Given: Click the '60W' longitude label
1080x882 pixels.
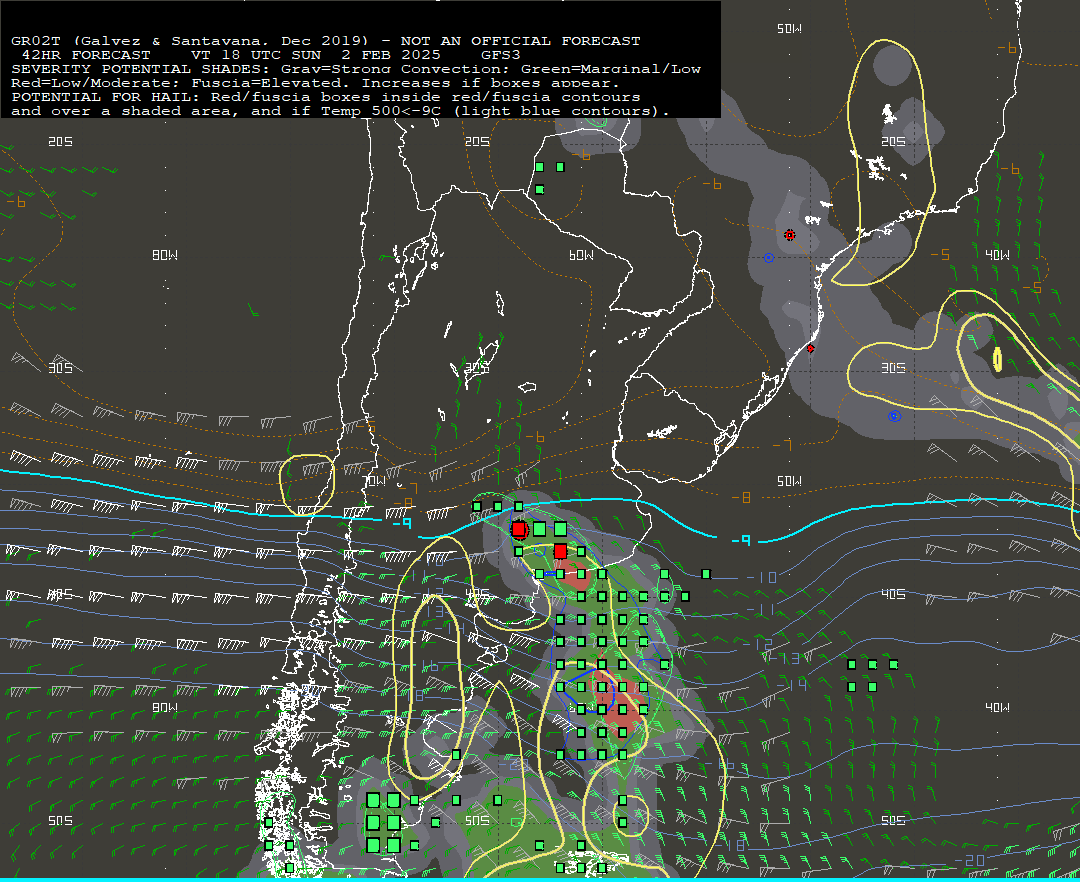Looking at the screenshot, I should pos(581,255).
